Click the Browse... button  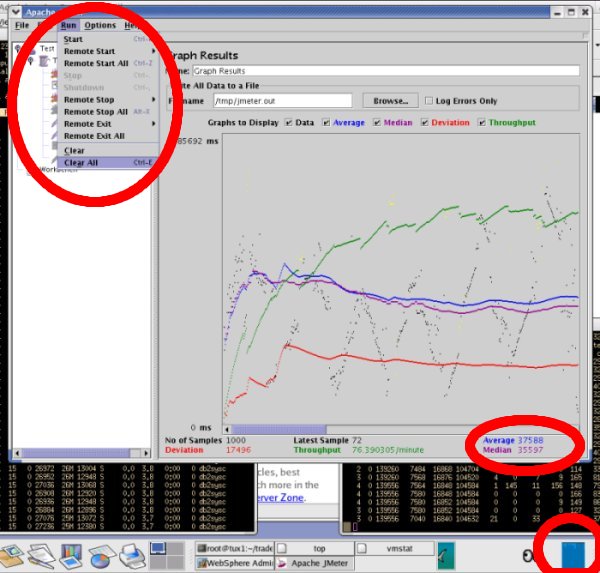click(x=390, y=101)
